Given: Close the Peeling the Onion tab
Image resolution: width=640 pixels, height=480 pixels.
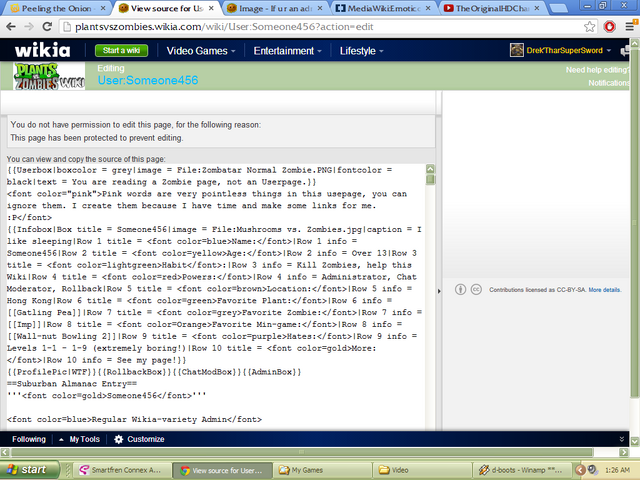Looking at the screenshot, I should (103, 8).
